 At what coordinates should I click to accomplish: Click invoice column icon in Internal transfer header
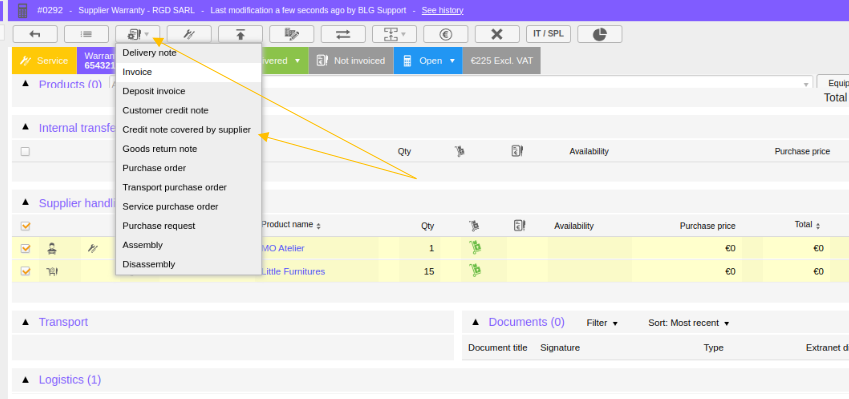pyautogui.click(x=517, y=151)
